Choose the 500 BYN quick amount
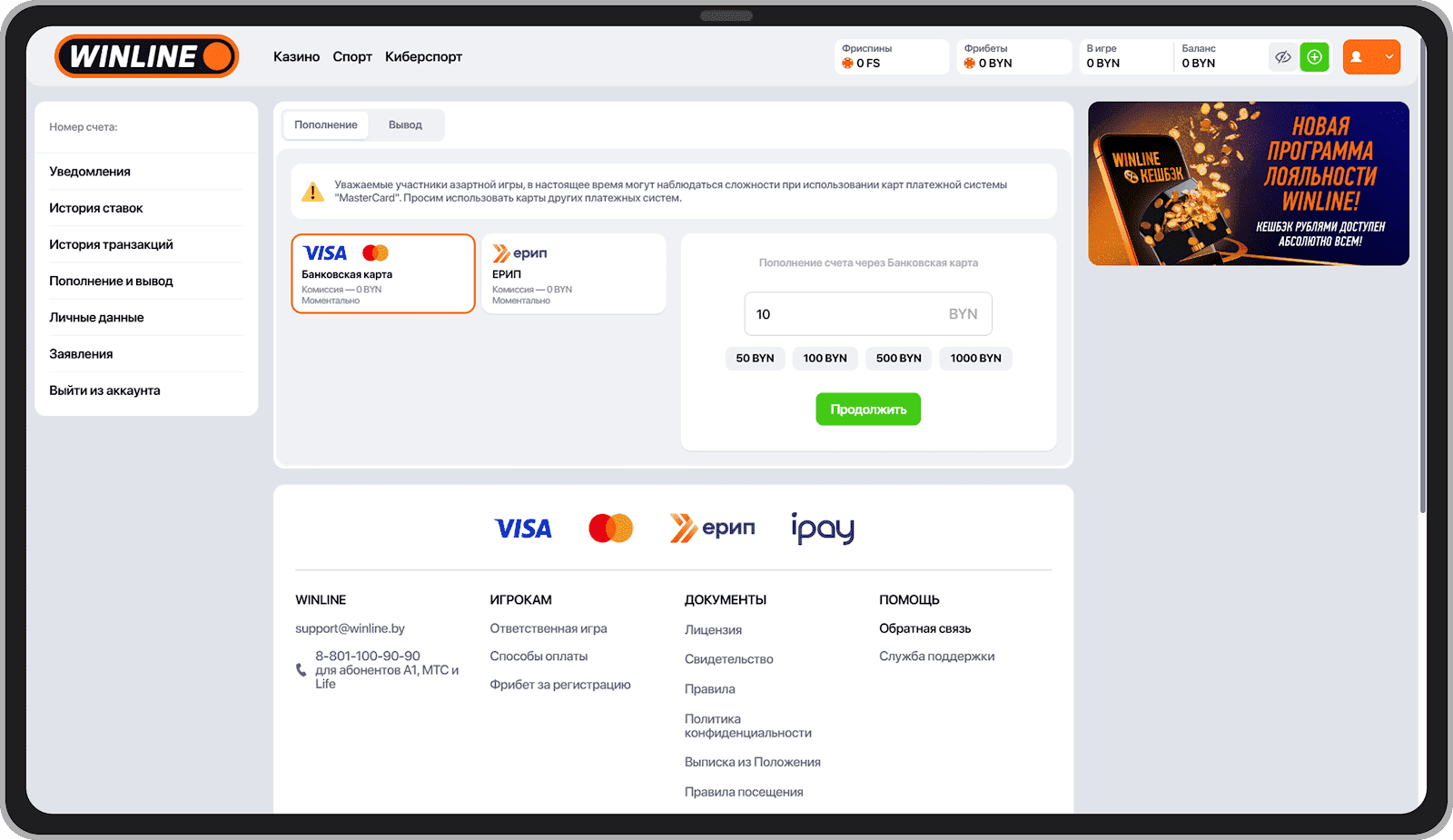Viewport: 1453px width, 840px height. (899, 358)
